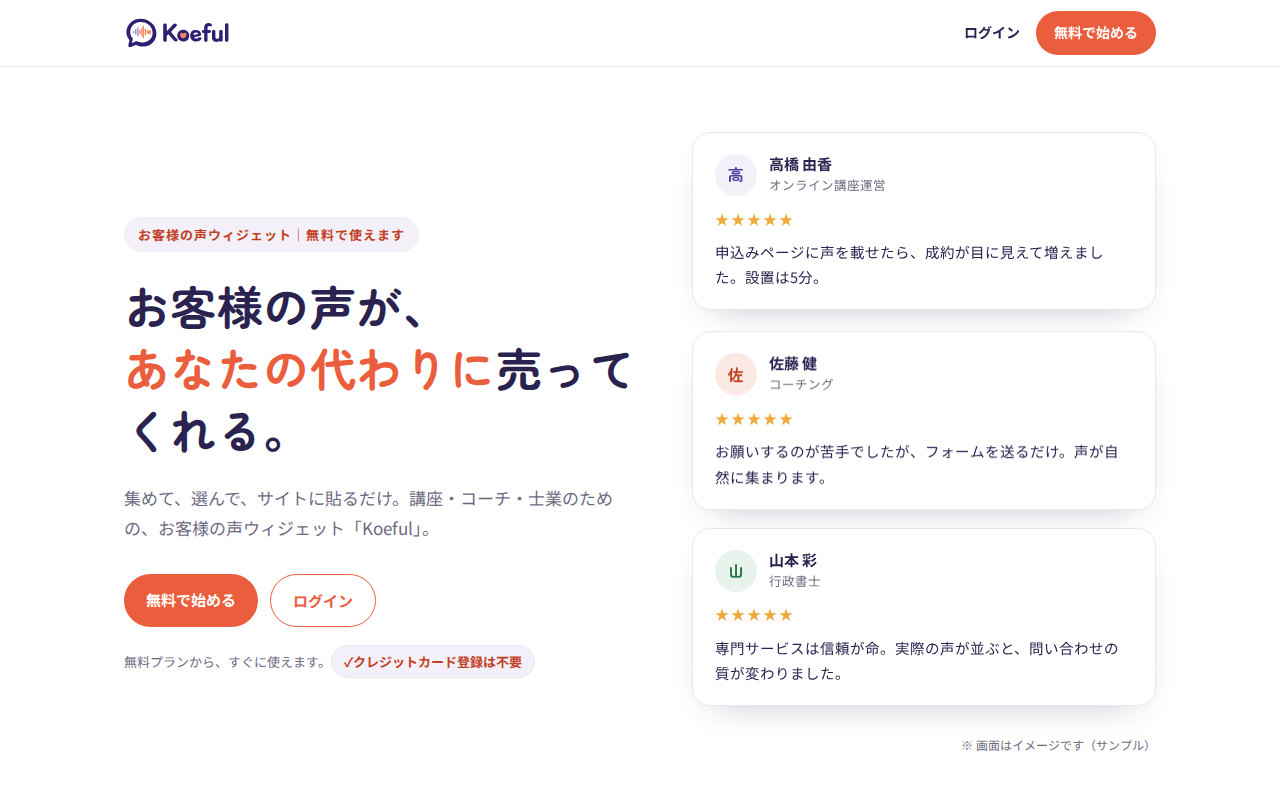Click the クレジットカード登録は不要 badge
The height and width of the screenshot is (800, 1280).
click(433, 662)
